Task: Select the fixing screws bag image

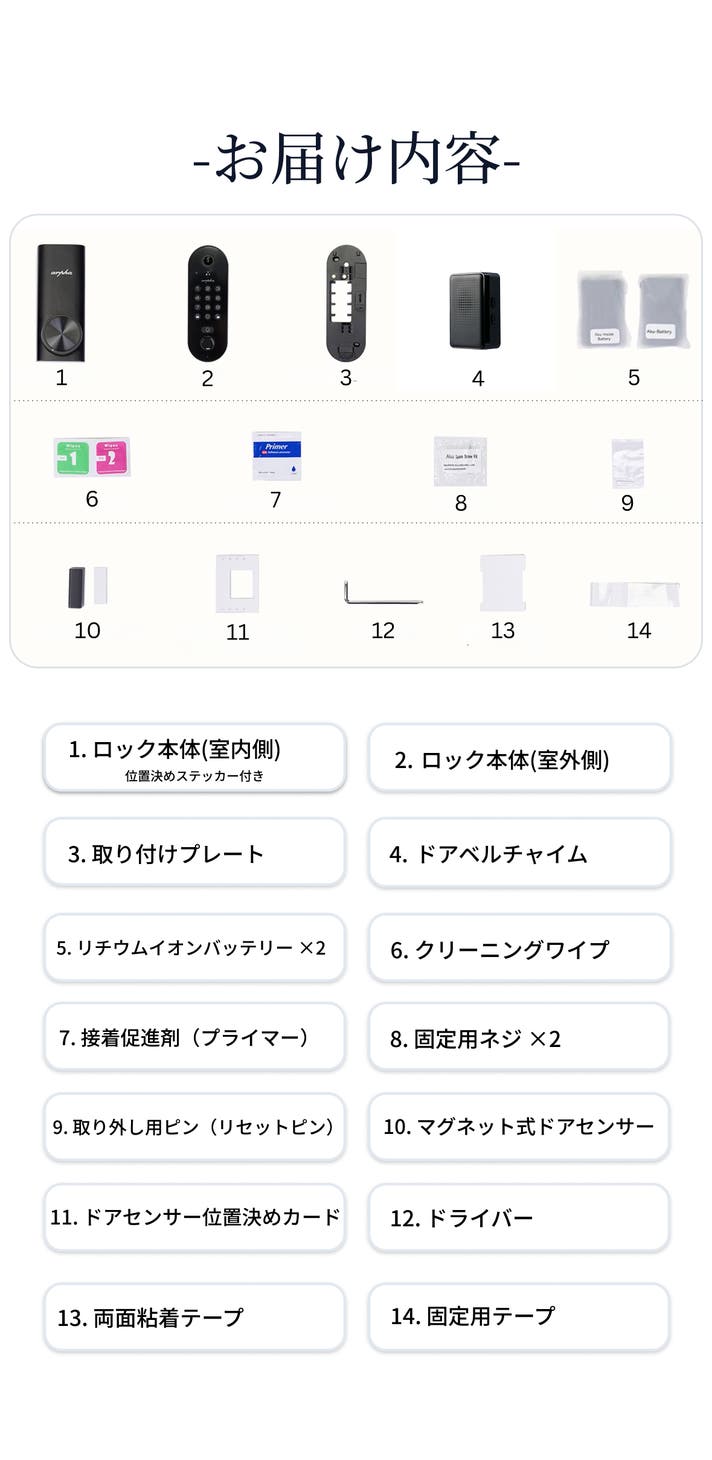Action: (460, 460)
